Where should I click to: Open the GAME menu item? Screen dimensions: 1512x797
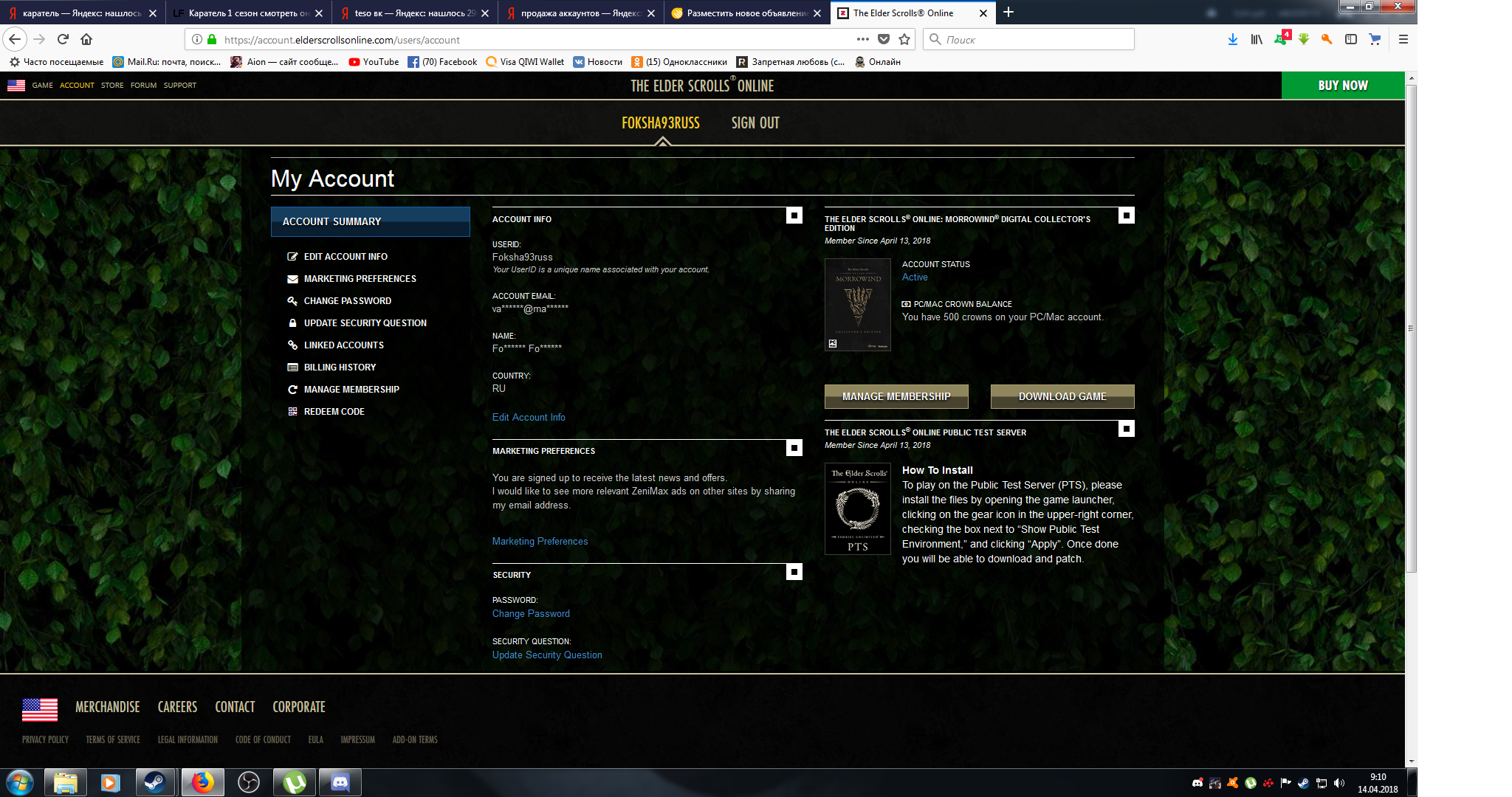pyautogui.click(x=42, y=86)
